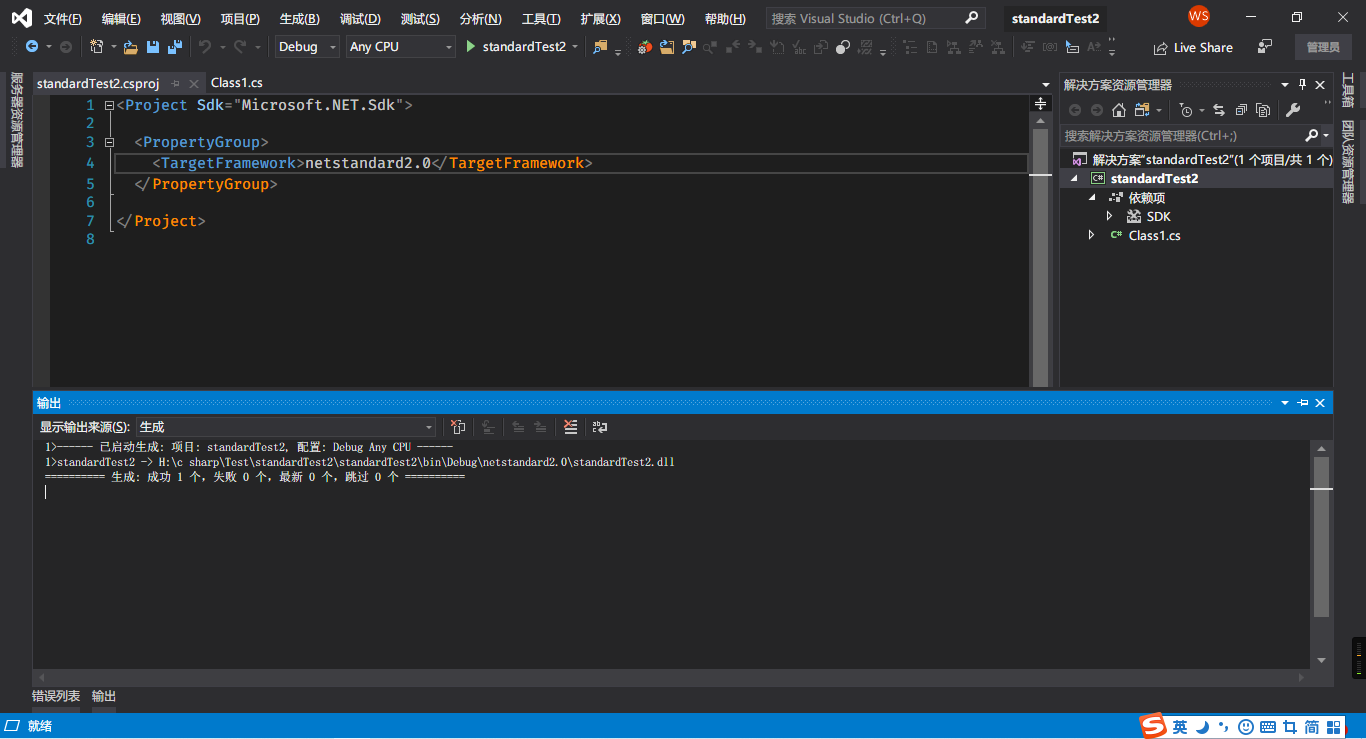Open the output source 生成 dropdown
The width and height of the screenshot is (1366, 739).
(286, 427)
